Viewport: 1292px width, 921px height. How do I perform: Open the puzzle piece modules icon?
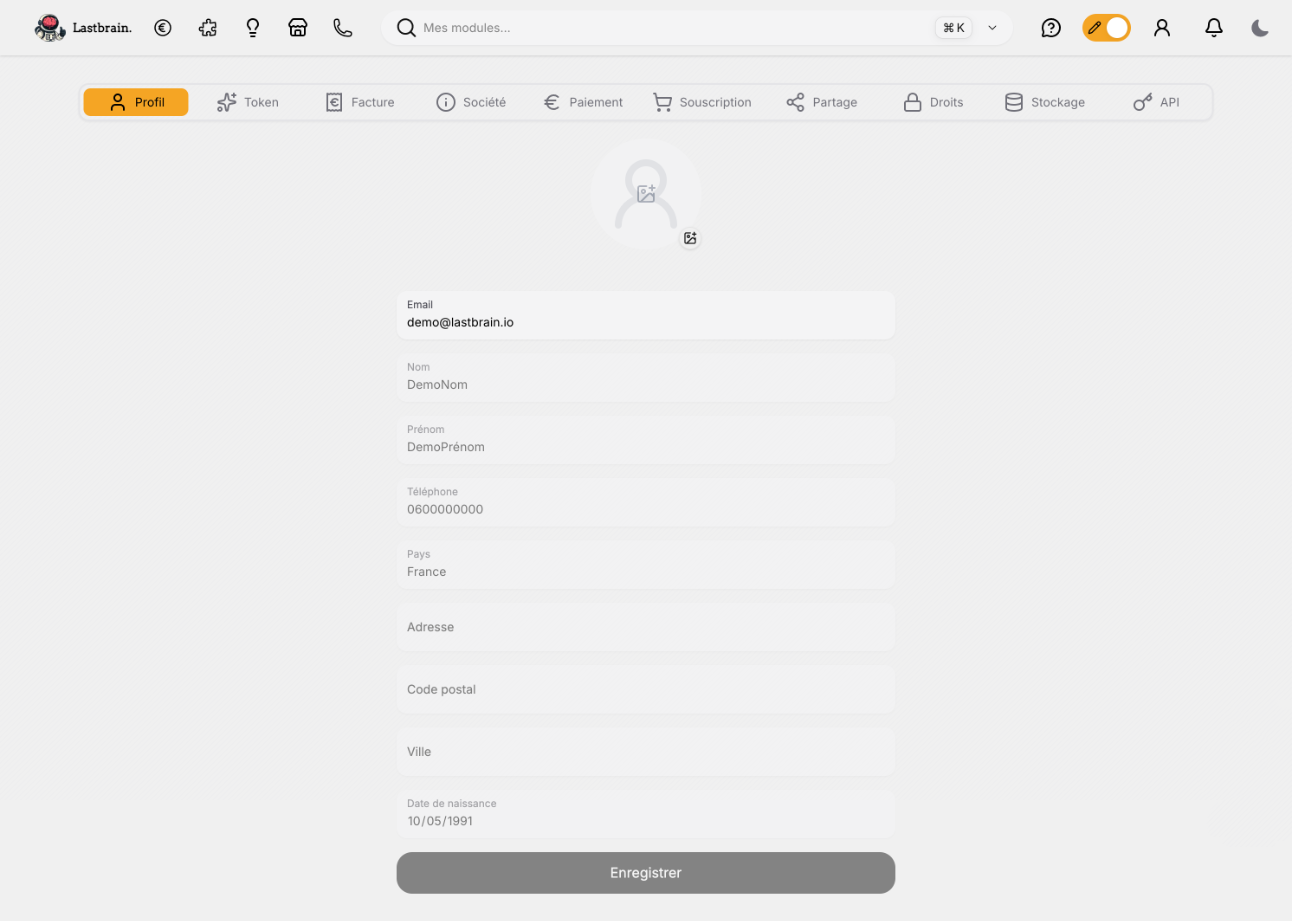pos(208,28)
